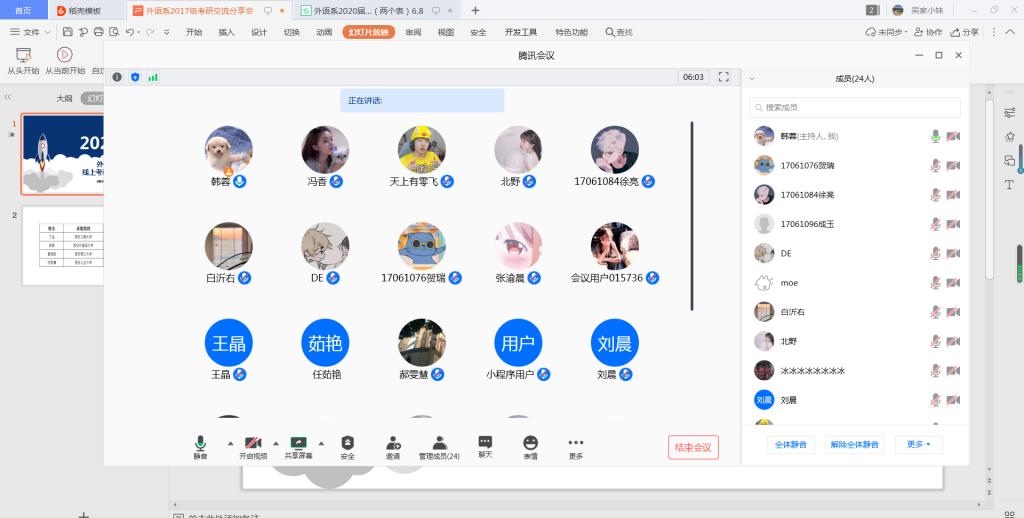1024x518 pixels.
Task: Switch to the 幻灯片放映 ribbon tab
Action: pos(368,32)
